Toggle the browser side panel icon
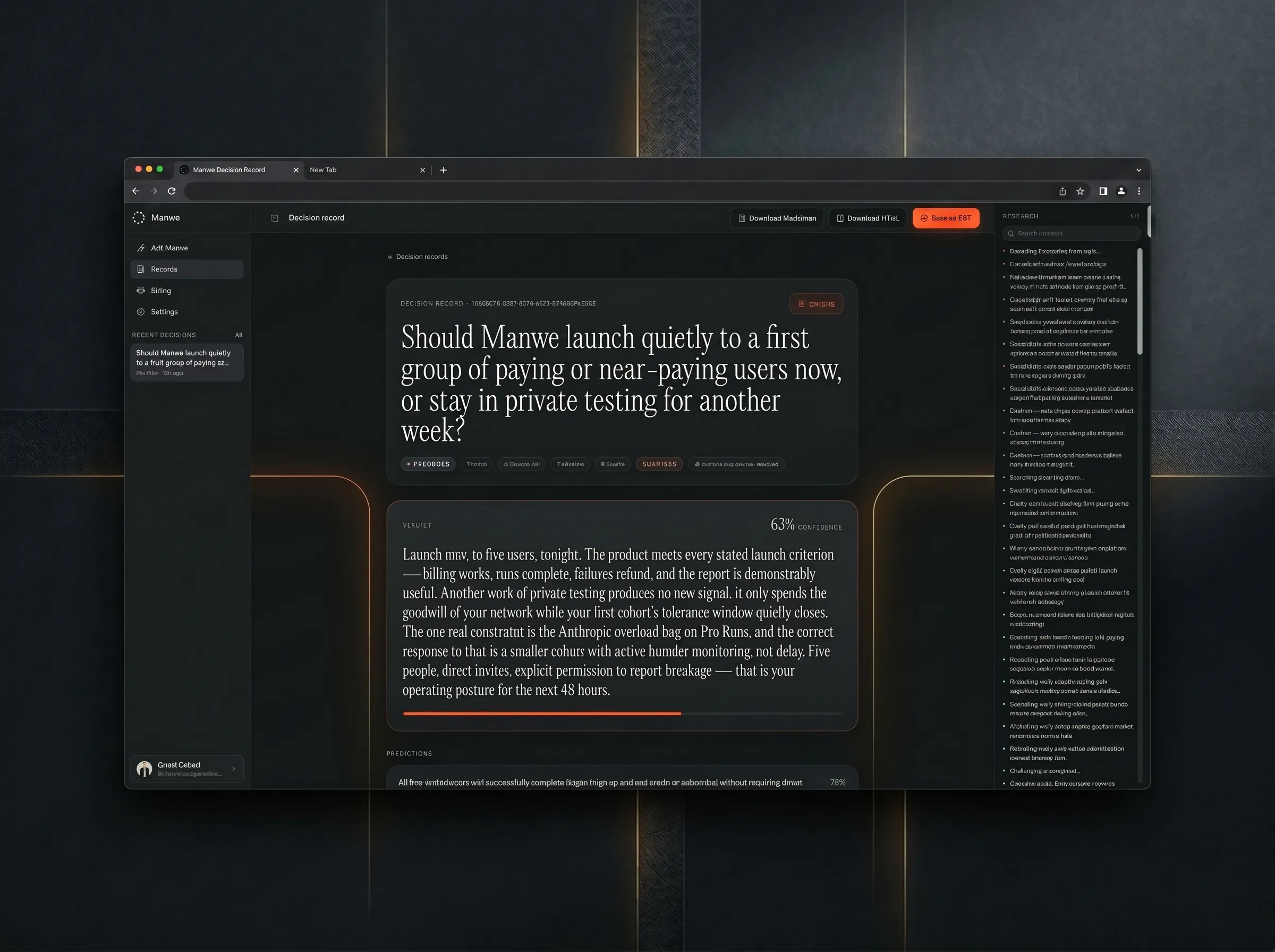The width and height of the screenshot is (1275, 952). tap(1103, 191)
